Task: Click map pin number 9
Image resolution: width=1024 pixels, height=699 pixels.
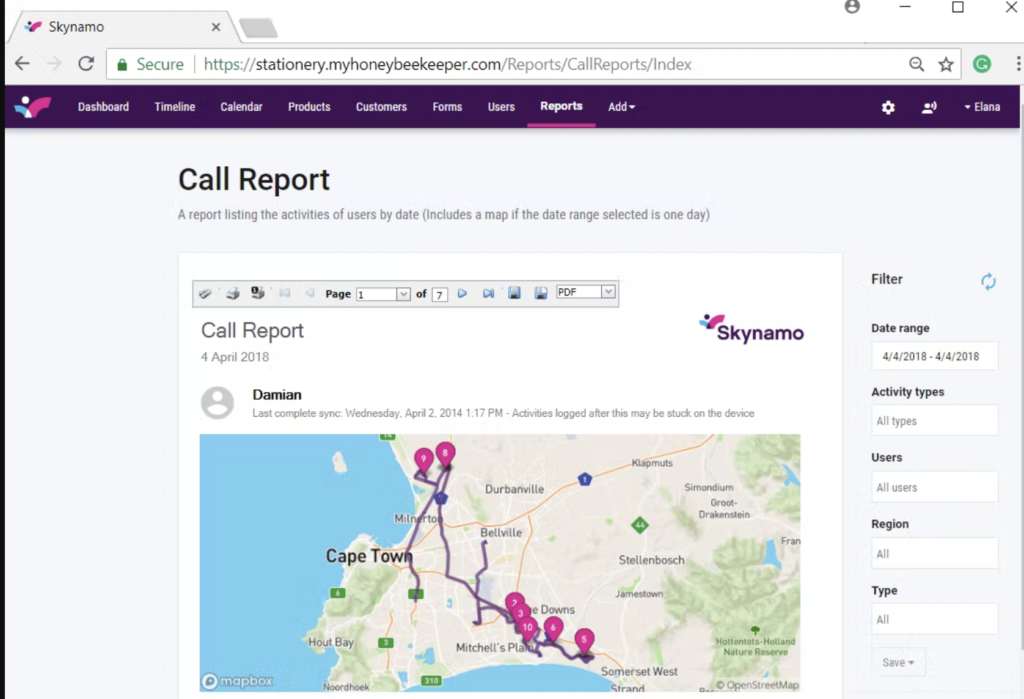Action: point(423,460)
